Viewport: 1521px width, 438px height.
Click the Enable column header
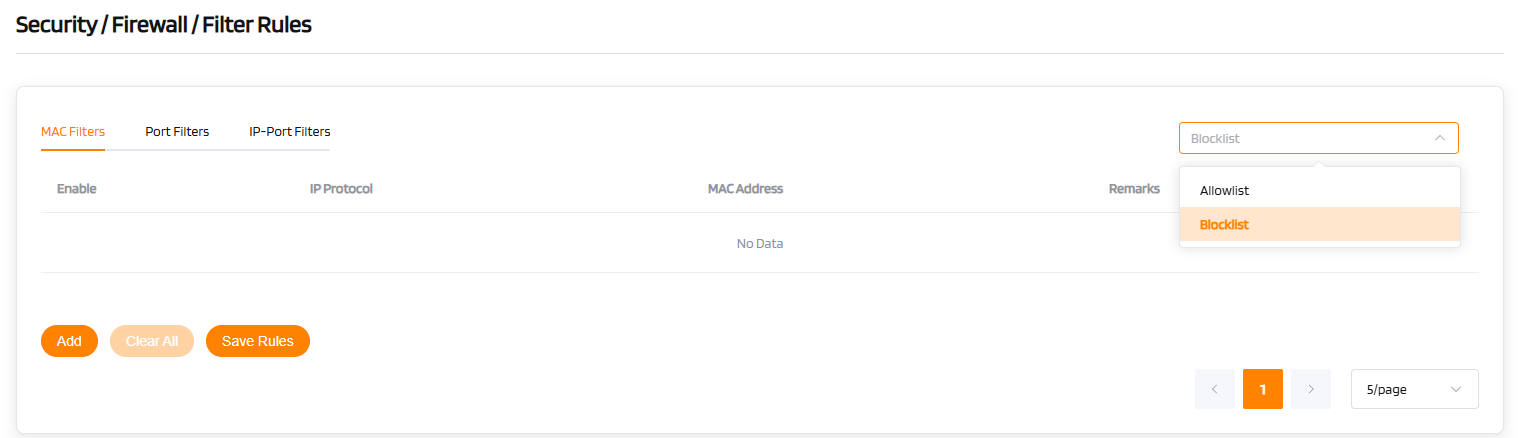(76, 189)
